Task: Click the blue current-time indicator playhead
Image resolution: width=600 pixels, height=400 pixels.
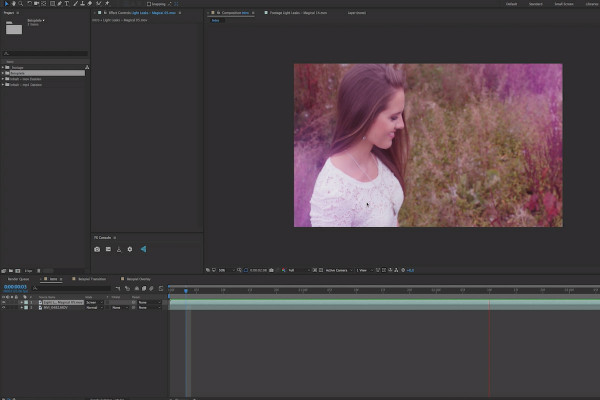Action: tap(186, 291)
